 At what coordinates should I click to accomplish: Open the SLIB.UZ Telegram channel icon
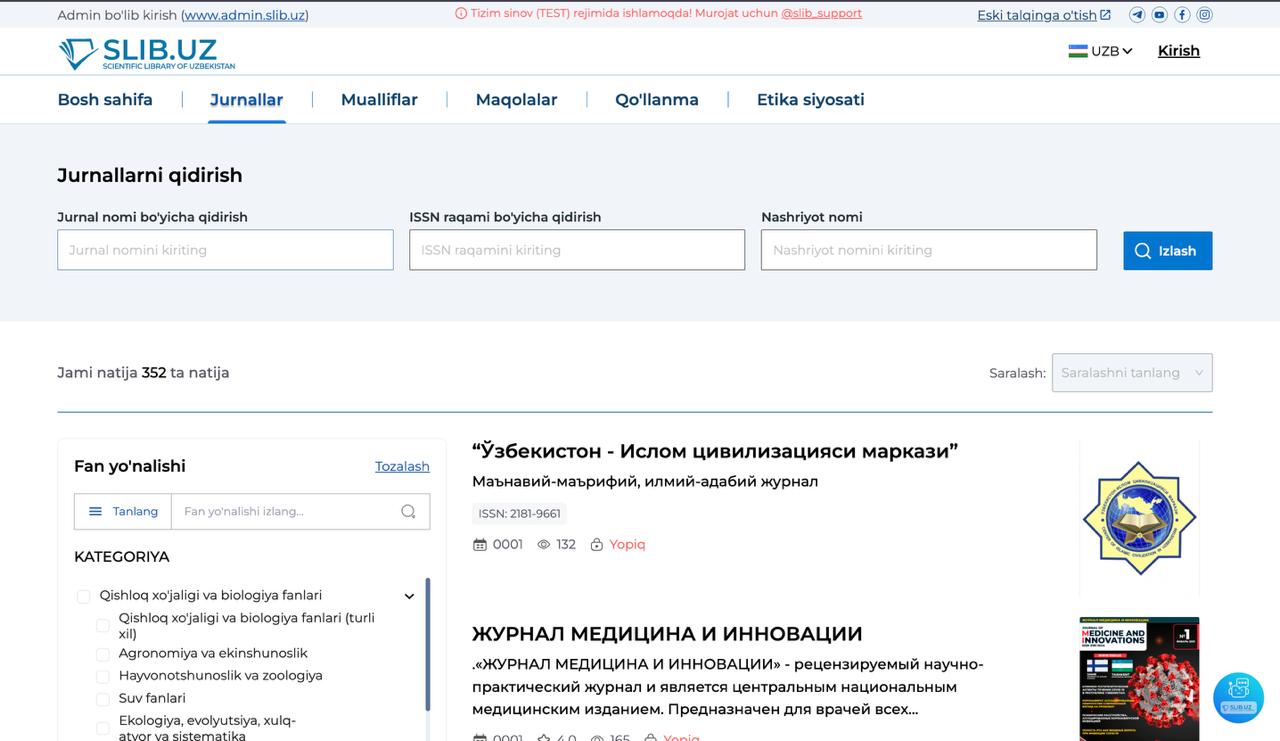[x=1136, y=14]
